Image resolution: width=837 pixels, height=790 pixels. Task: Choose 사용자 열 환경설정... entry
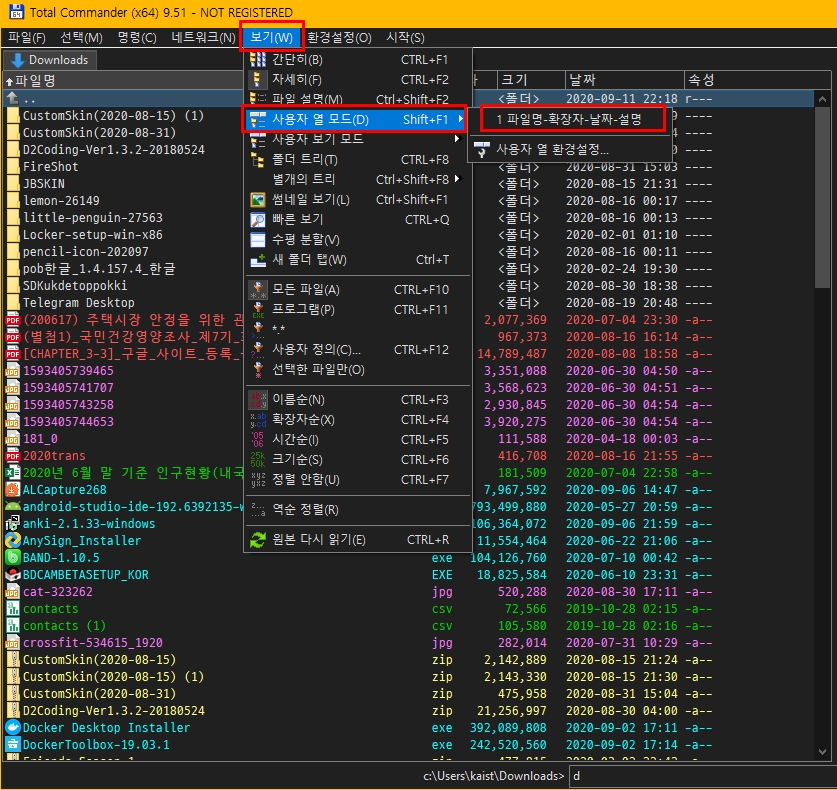coord(570,149)
